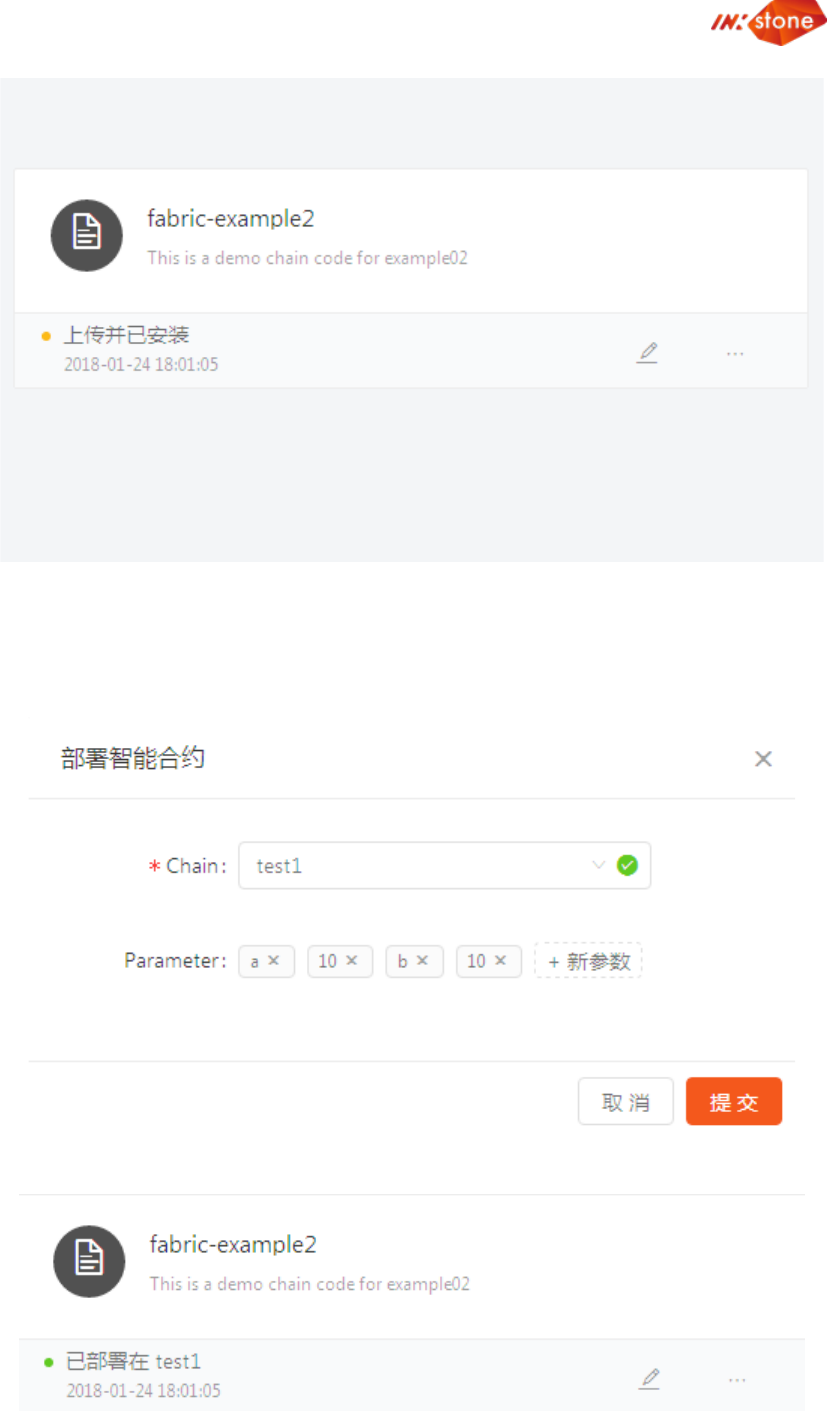Image resolution: width=827 pixels, height=1411 pixels.
Task: Click the Inkstone logo
Action: (x=768, y=23)
